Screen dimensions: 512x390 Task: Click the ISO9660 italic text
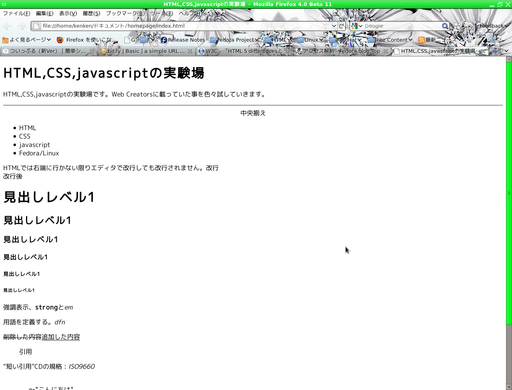coord(82,367)
